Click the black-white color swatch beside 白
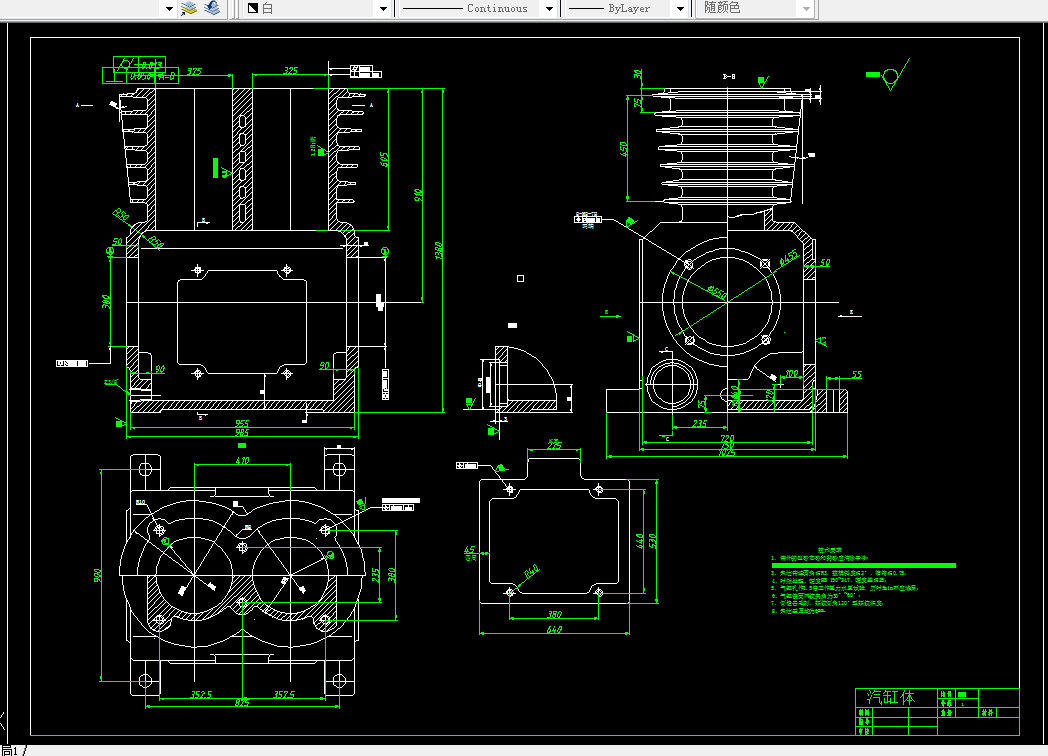Viewport: 1048px width, 756px height. pyautogui.click(x=253, y=8)
